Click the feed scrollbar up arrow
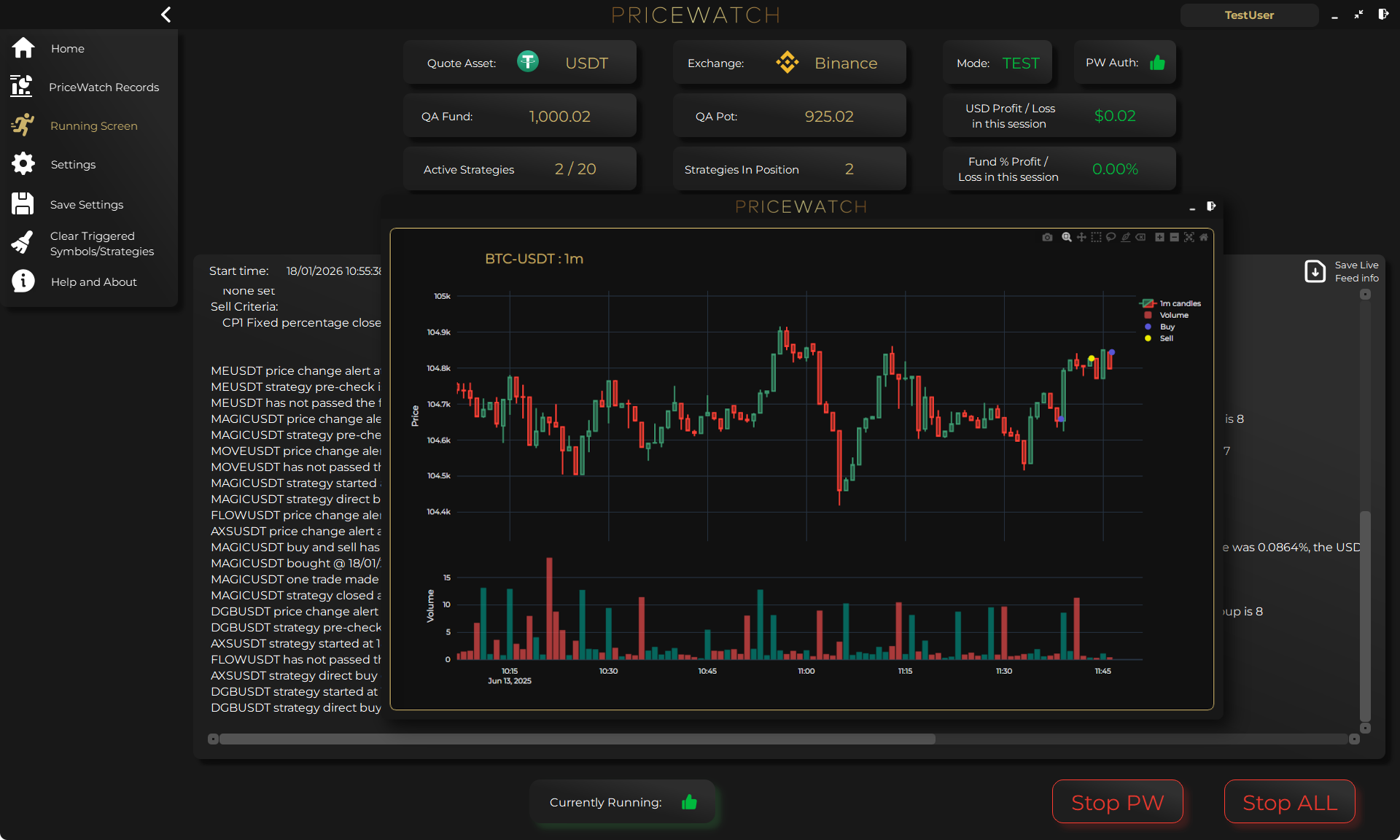This screenshot has height=840, width=1400. (1365, 295)
